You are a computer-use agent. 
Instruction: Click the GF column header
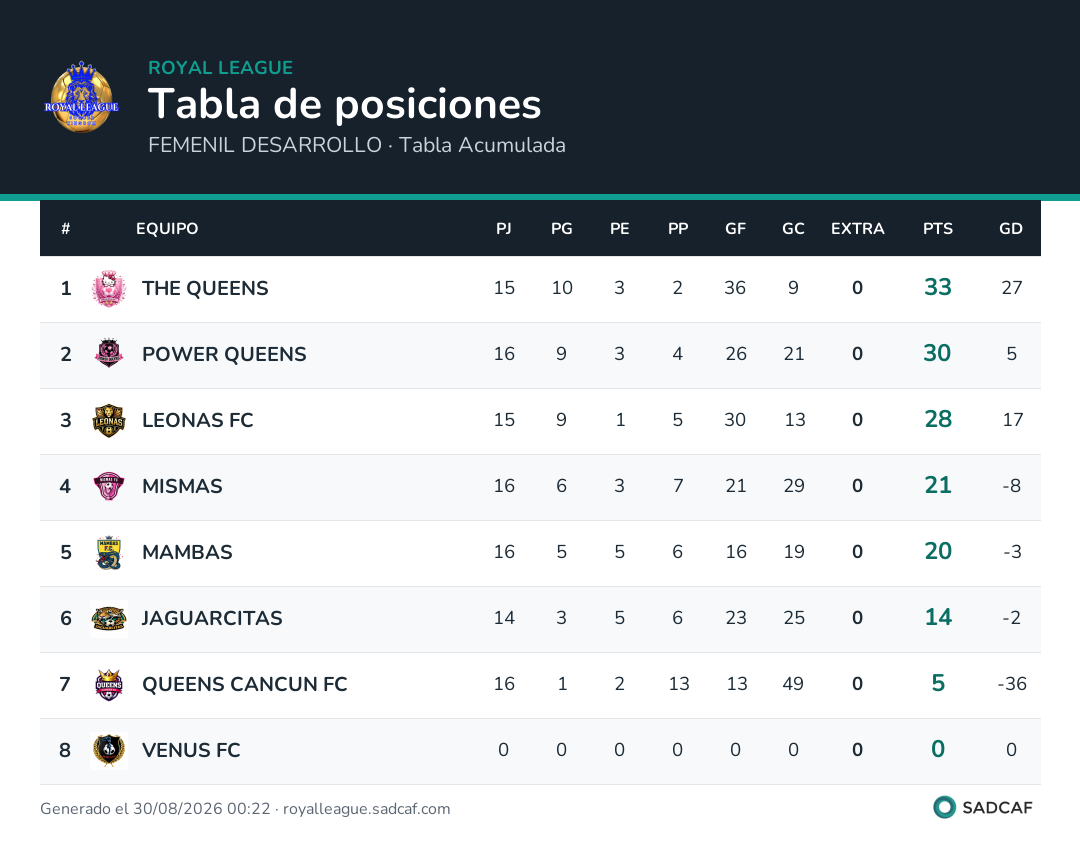coord(735,229)
